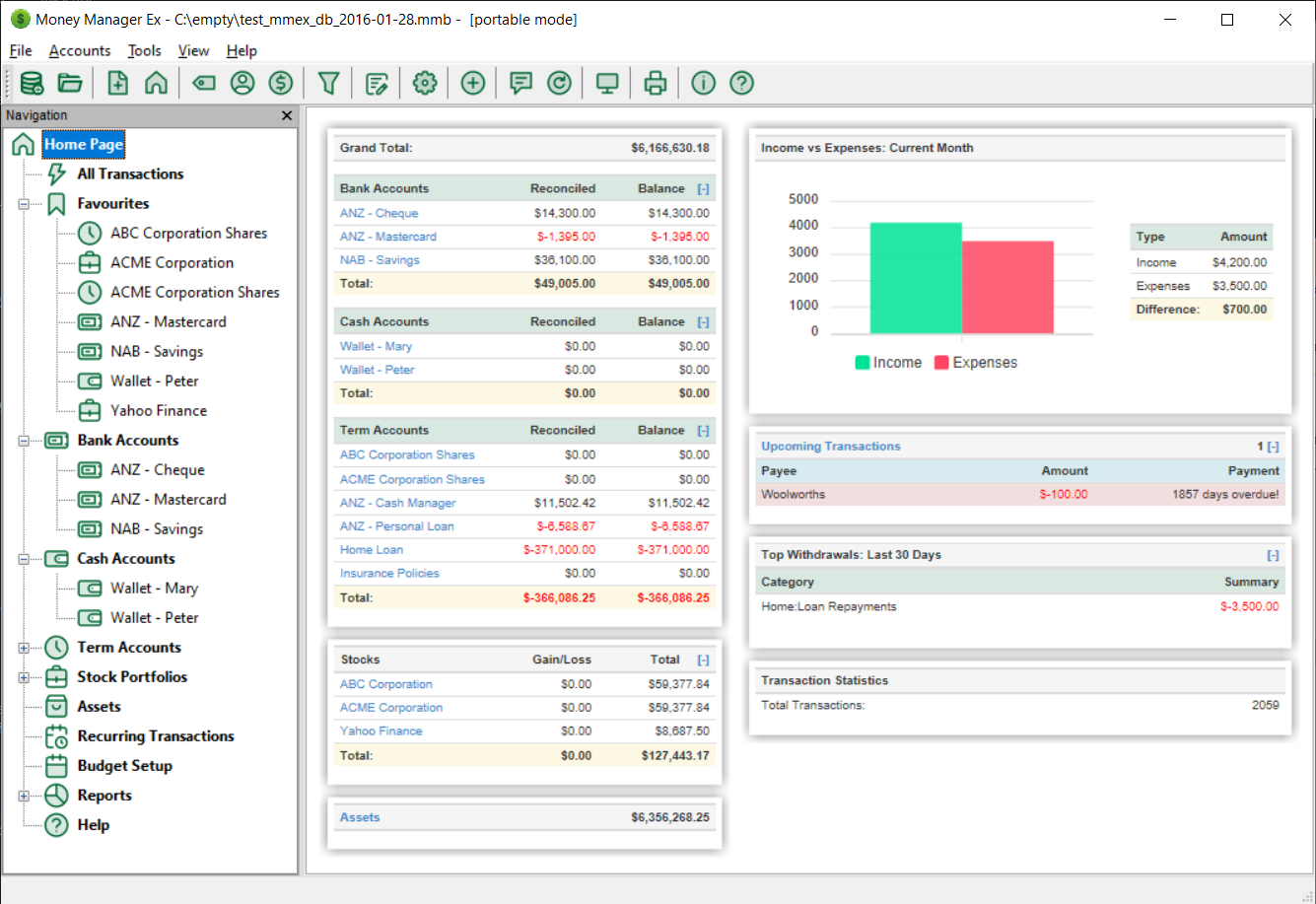This screenshot has width=1316, height=904.
Task: Open the ANZ - Cheque account link
Action: (x=379, y=212)
